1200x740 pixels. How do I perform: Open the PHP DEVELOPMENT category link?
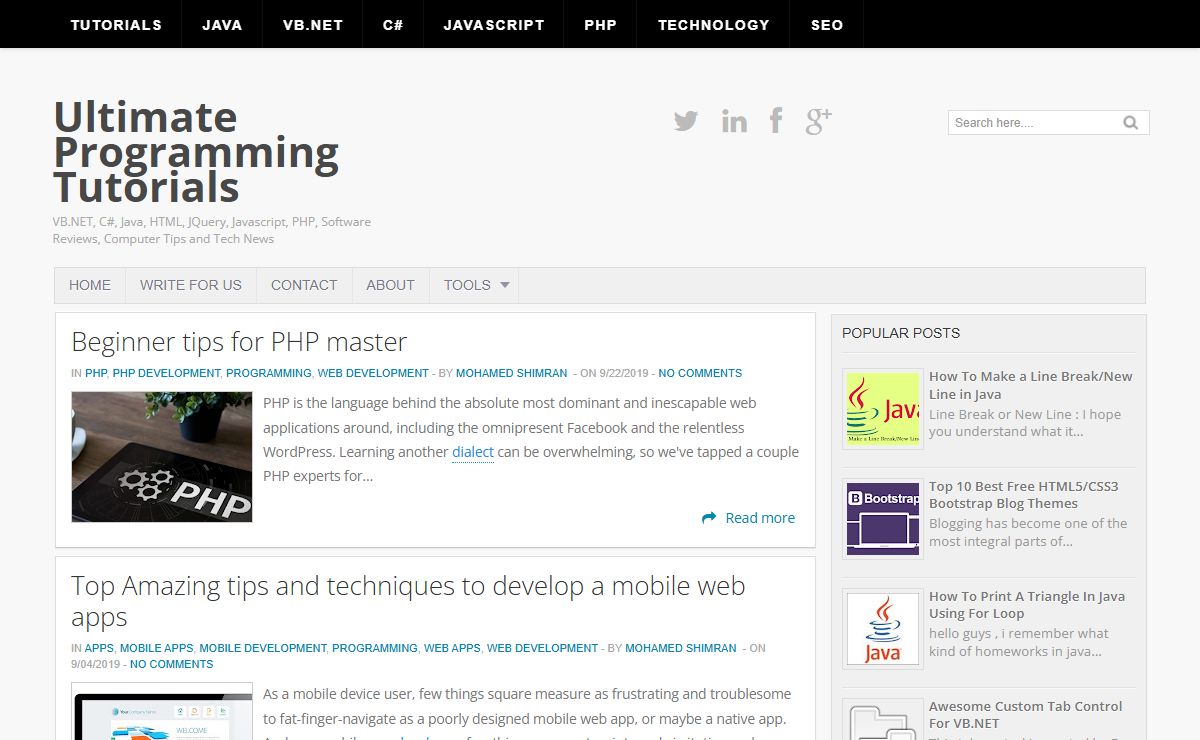[166, 373]
